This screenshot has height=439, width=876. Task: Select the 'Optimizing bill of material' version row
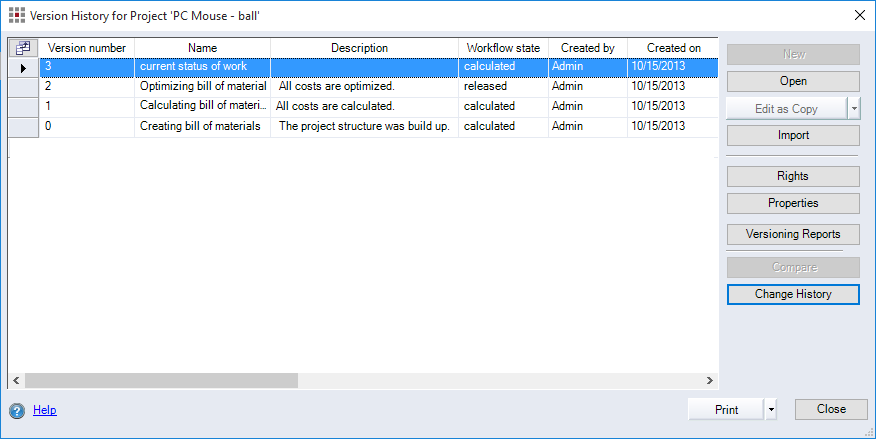tap(203, 87)
